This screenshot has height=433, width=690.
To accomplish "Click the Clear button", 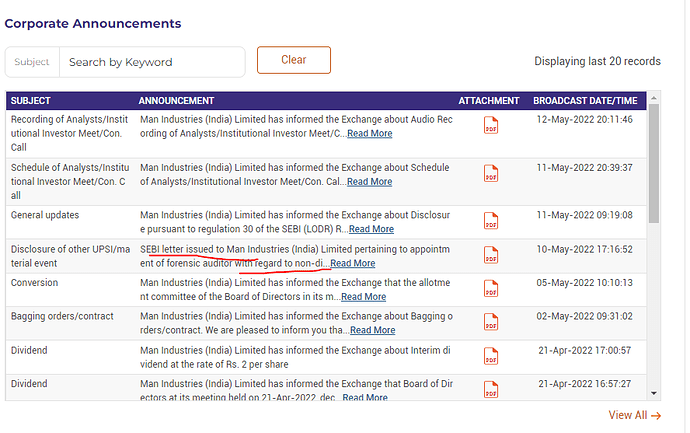I will [294, 60].
